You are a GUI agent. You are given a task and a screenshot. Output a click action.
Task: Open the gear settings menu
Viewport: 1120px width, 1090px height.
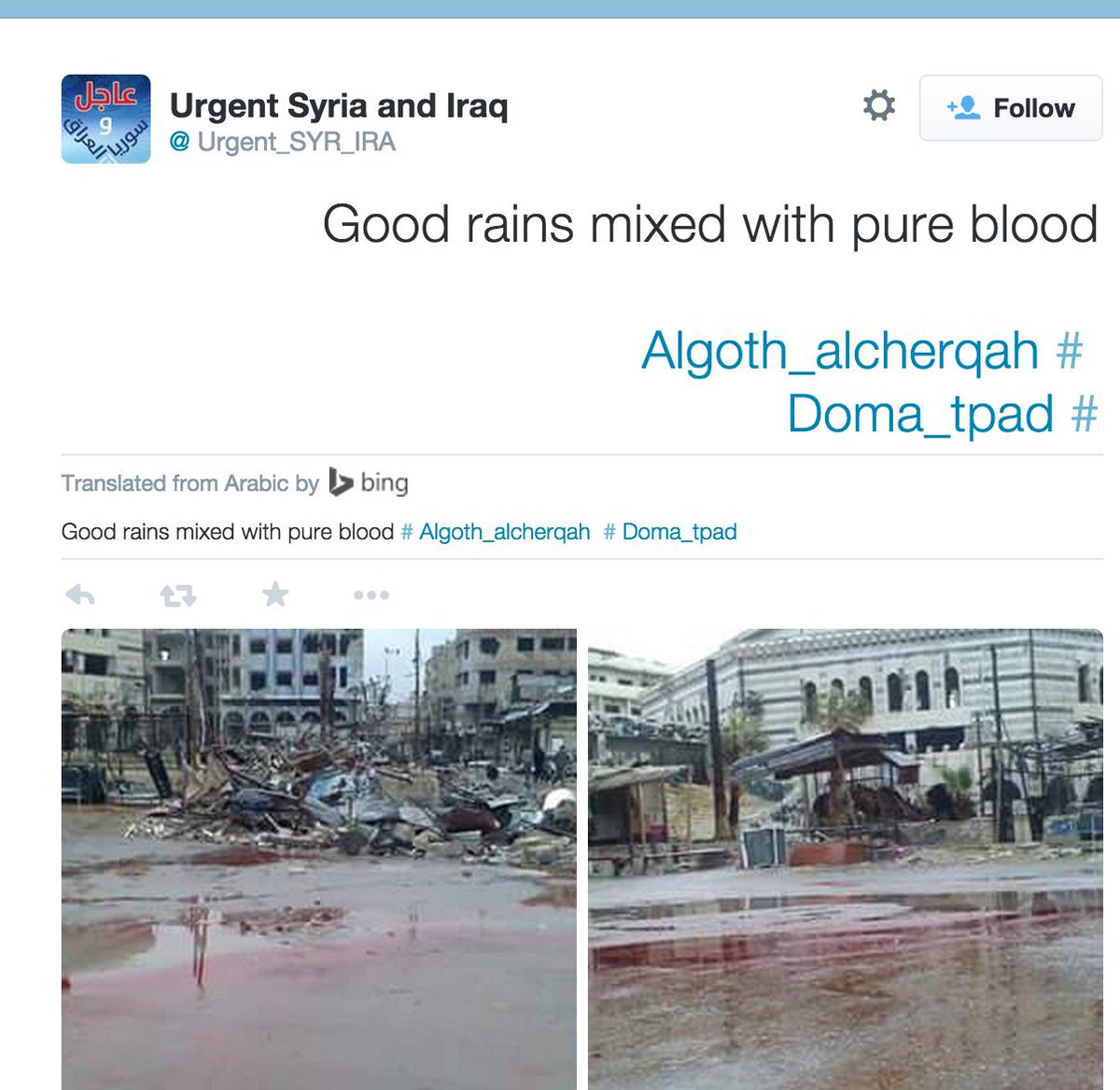(878, 106)
